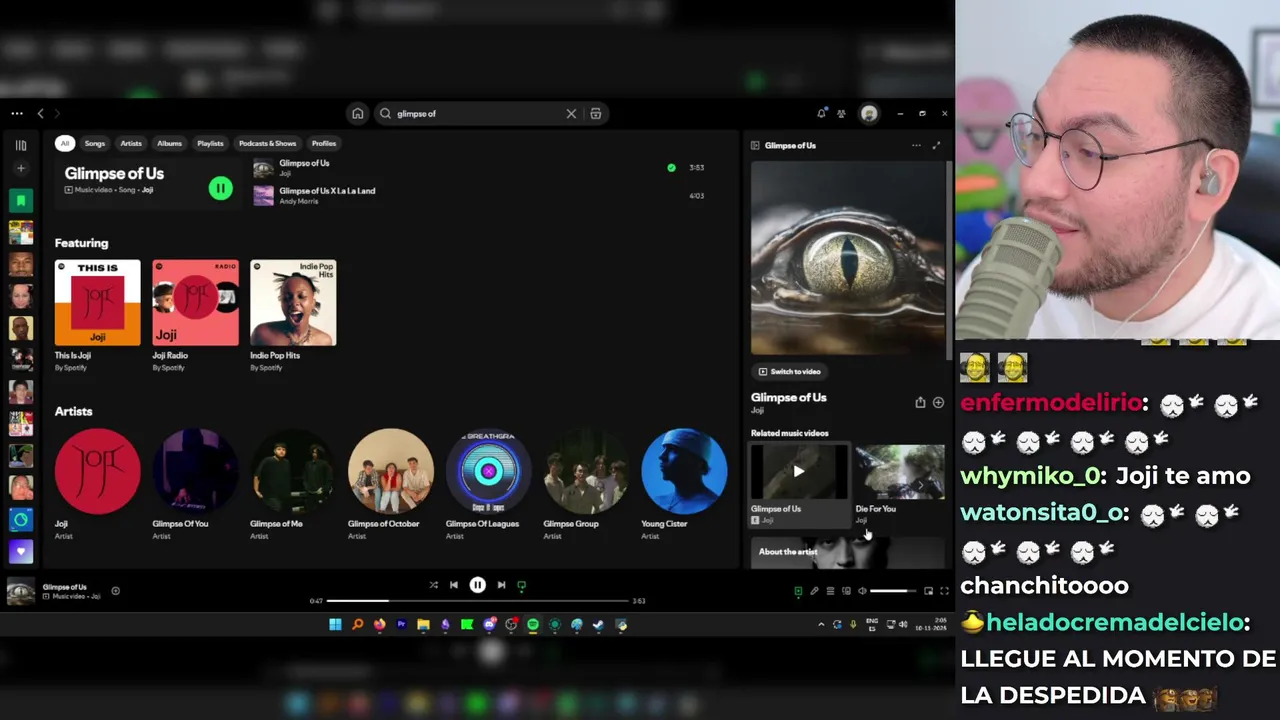The image size is (1280, 720).
Task: Toggle the saved checkmark on Glimpse of Us
Action: [671, 168]
